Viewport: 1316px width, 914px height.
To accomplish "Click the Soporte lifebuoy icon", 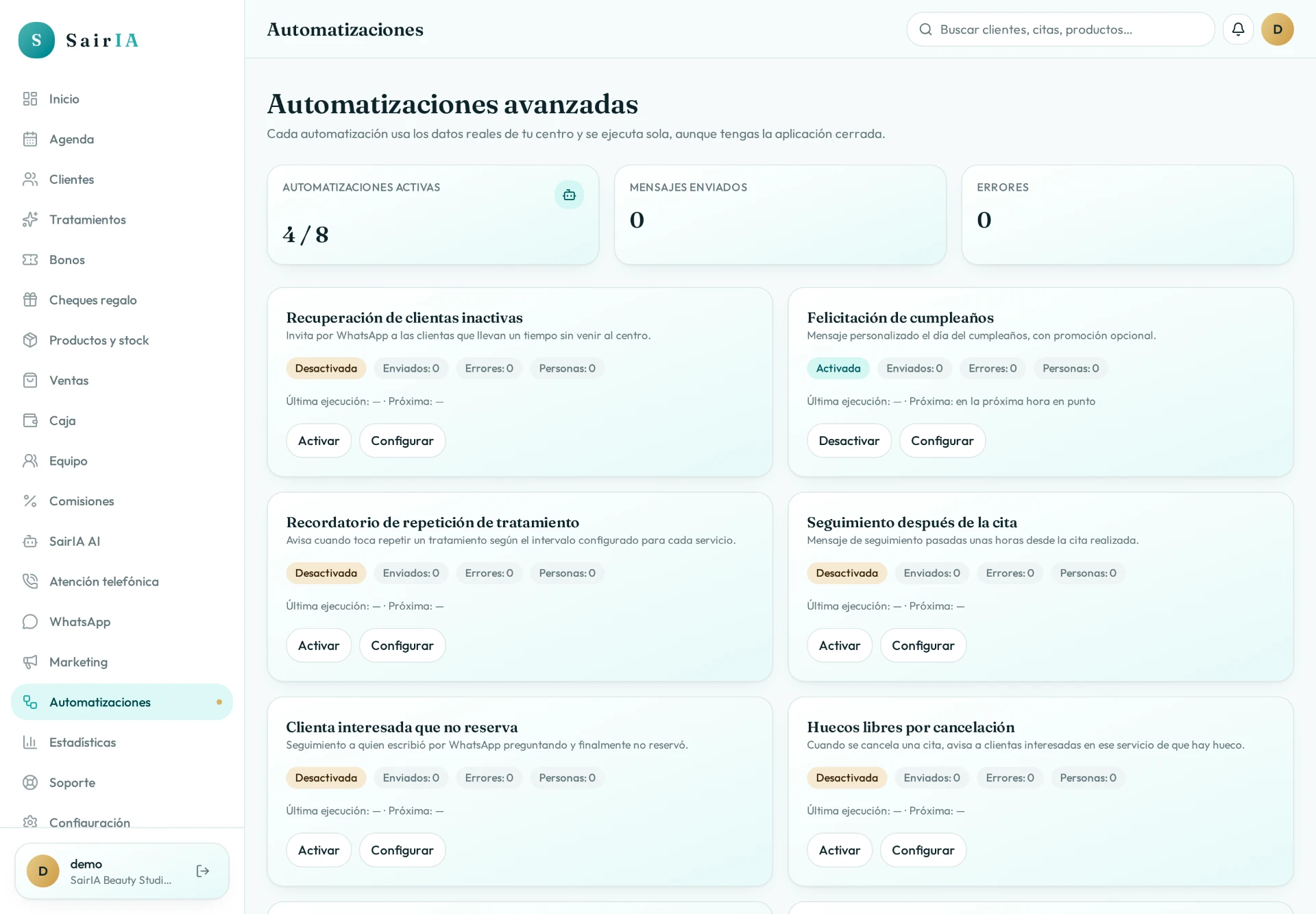I will pyautogui.click(x=30, y=782).
